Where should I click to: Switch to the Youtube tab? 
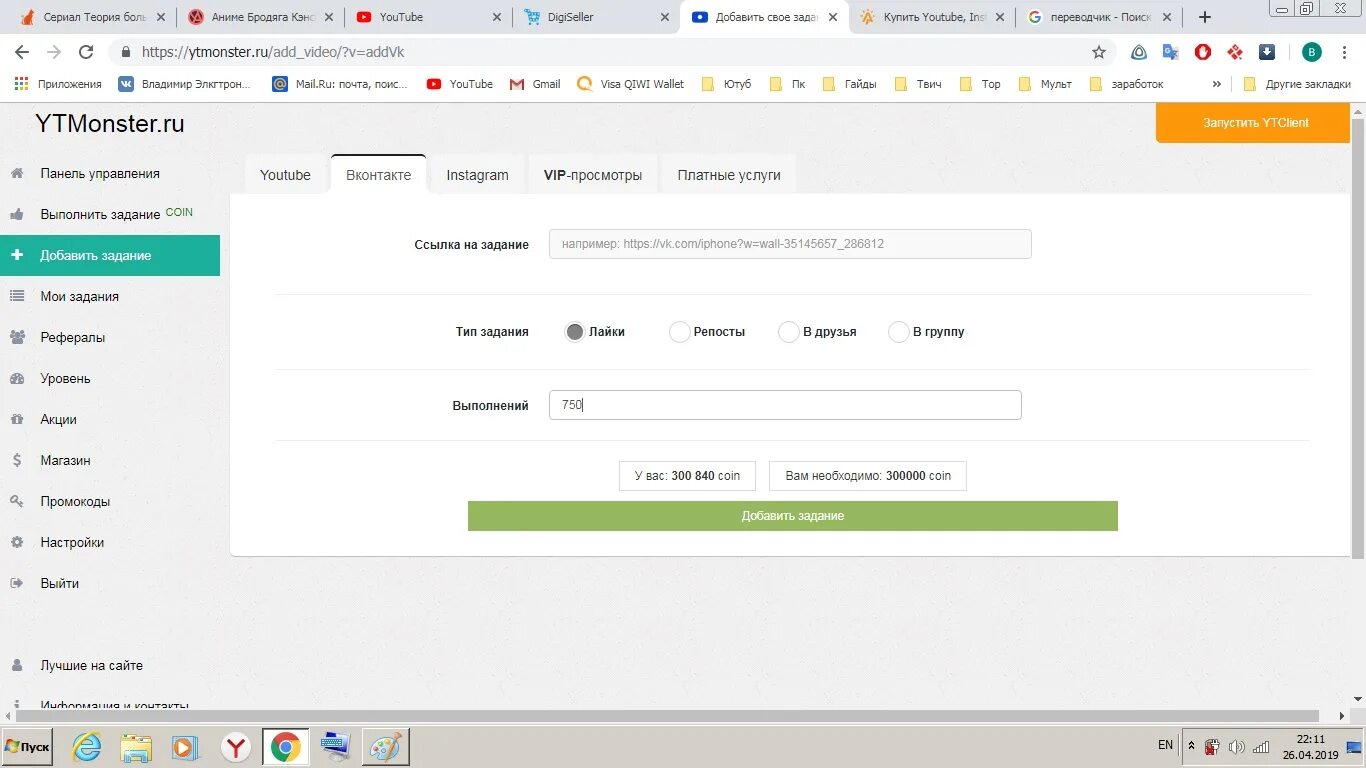coord(285,174)
